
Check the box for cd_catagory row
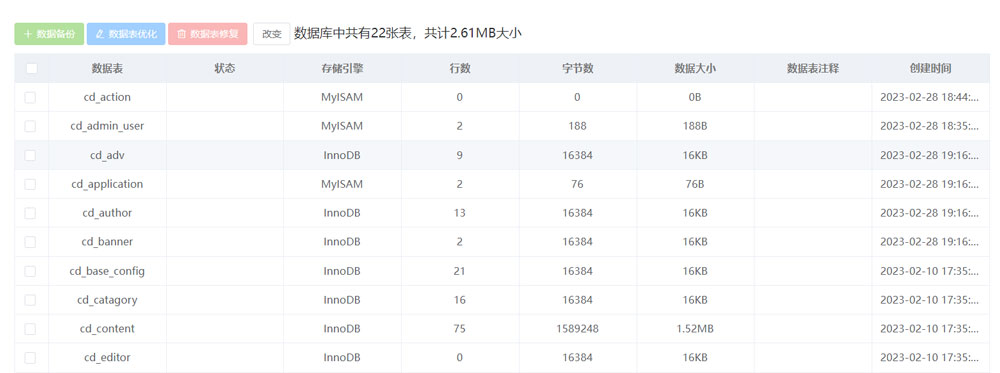pos(30,300)
